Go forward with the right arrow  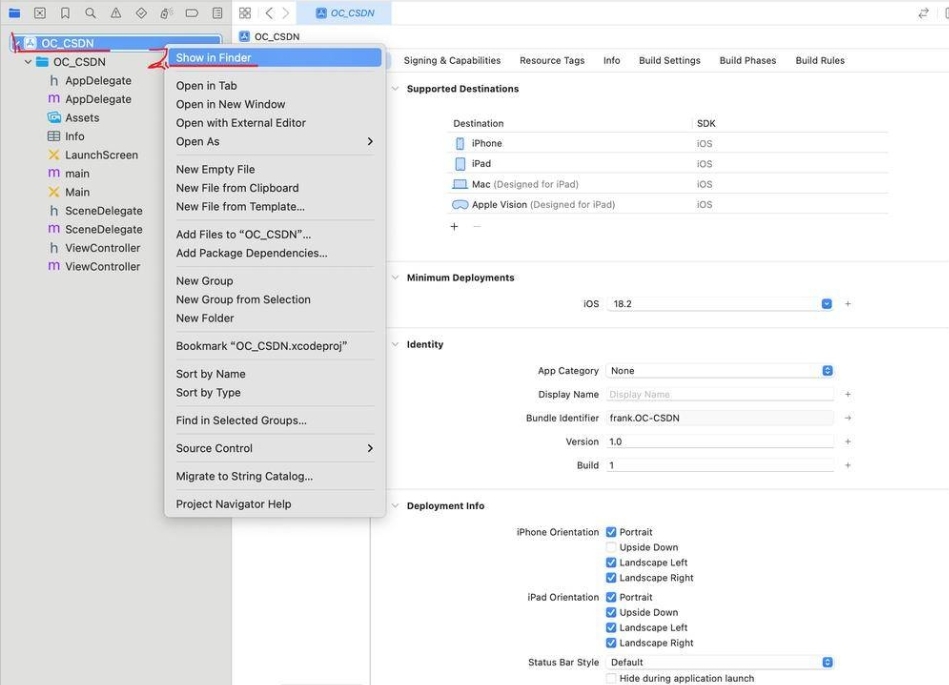[x=286, y=13]
